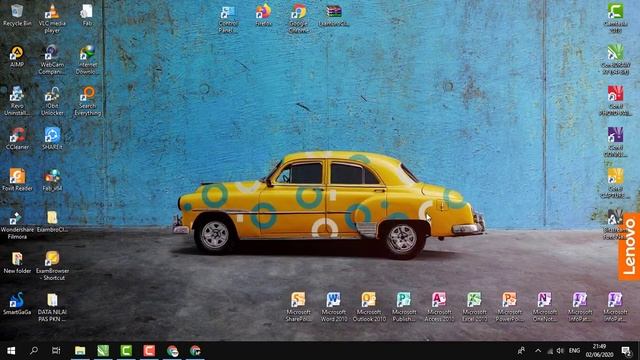Viewport: 640px width, 360px height.
Task: Open the volume control tray icon
Action: tap(560, 351)
